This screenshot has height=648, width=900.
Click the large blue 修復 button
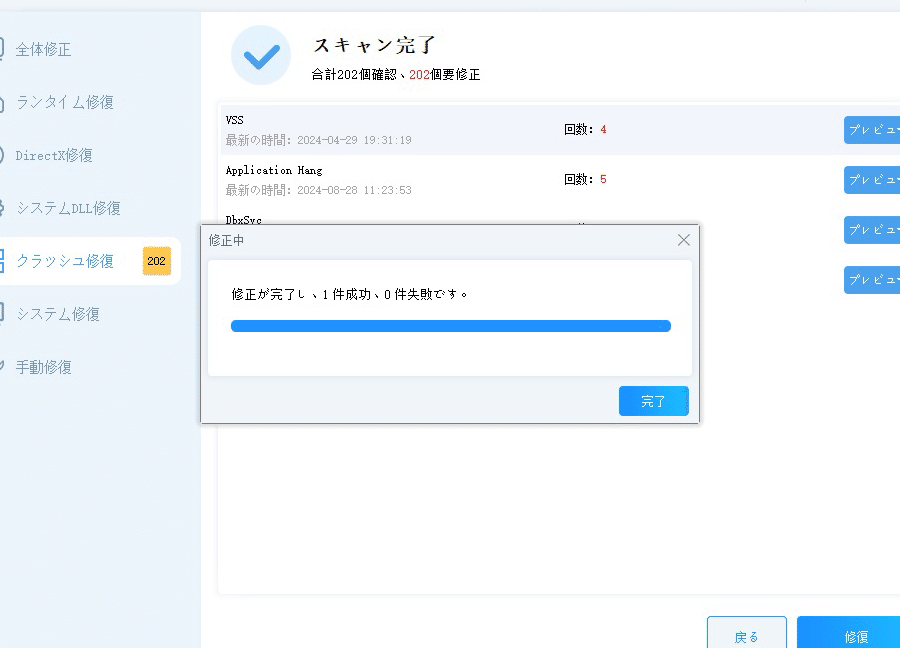click(x=852, y=636)
